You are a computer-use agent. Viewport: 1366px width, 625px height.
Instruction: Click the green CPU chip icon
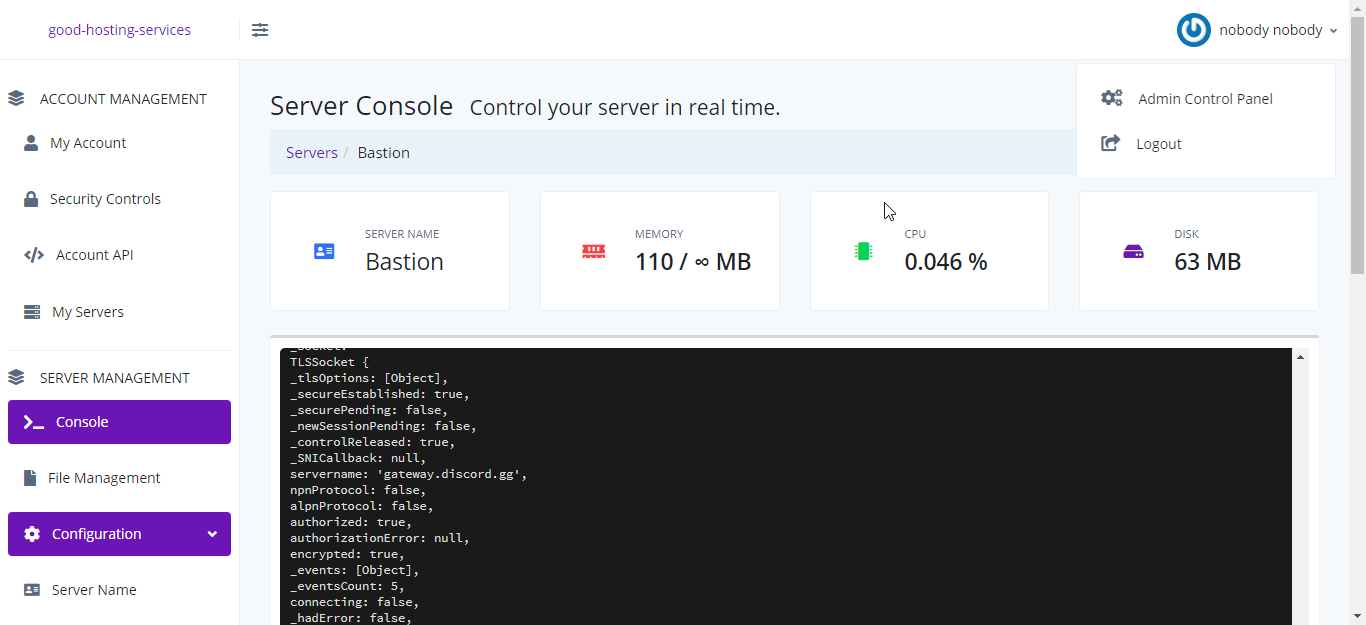[x=863, y=251]
